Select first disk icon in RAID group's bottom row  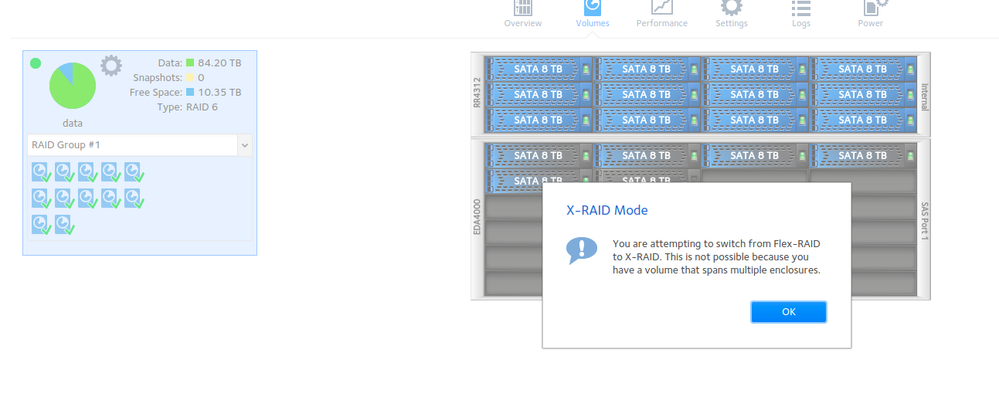click(41, 225)
